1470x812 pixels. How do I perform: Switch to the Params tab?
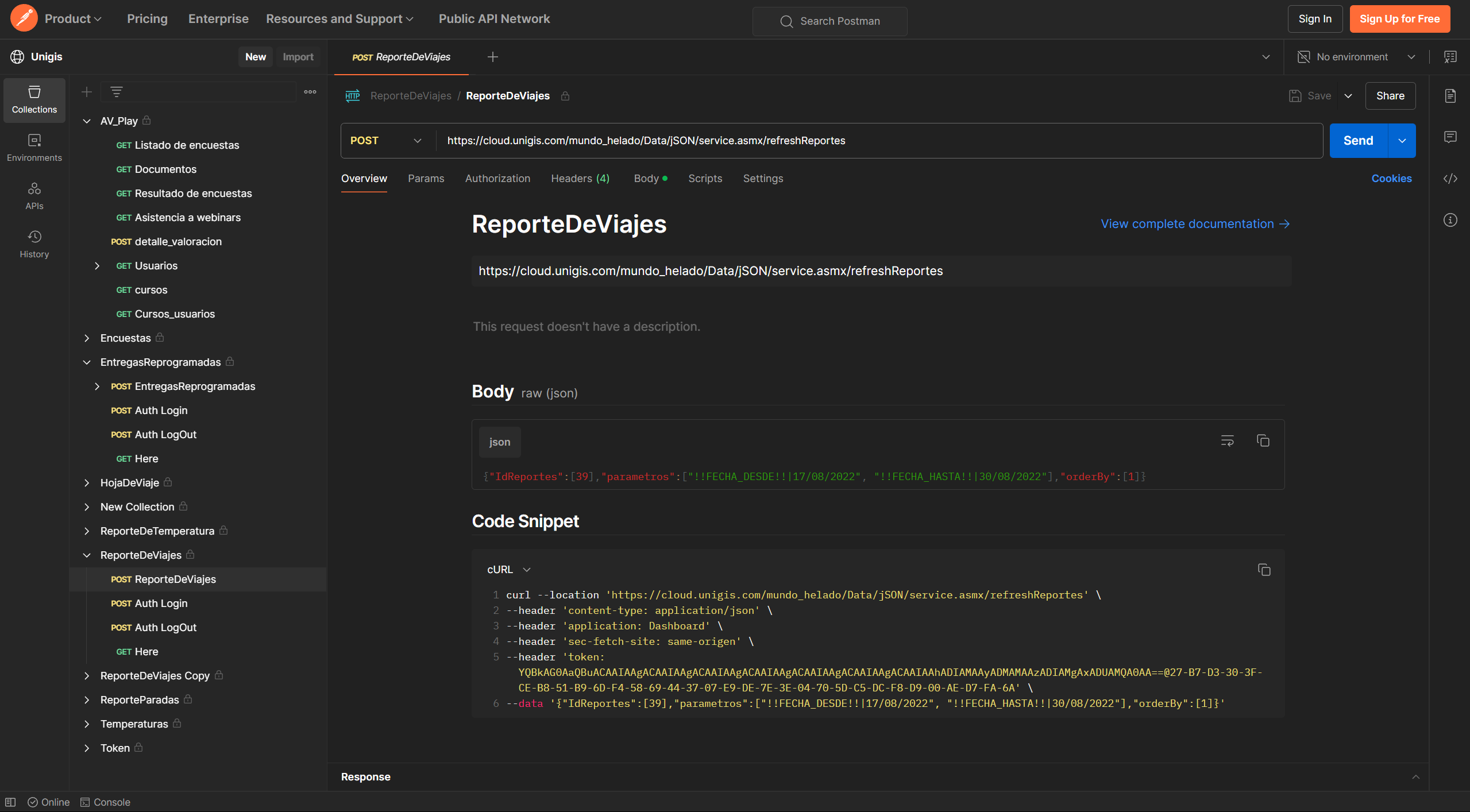[426, 179]
